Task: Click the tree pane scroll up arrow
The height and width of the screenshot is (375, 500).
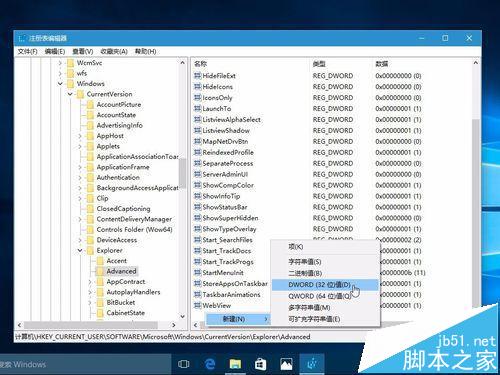Action: (183, 63)
